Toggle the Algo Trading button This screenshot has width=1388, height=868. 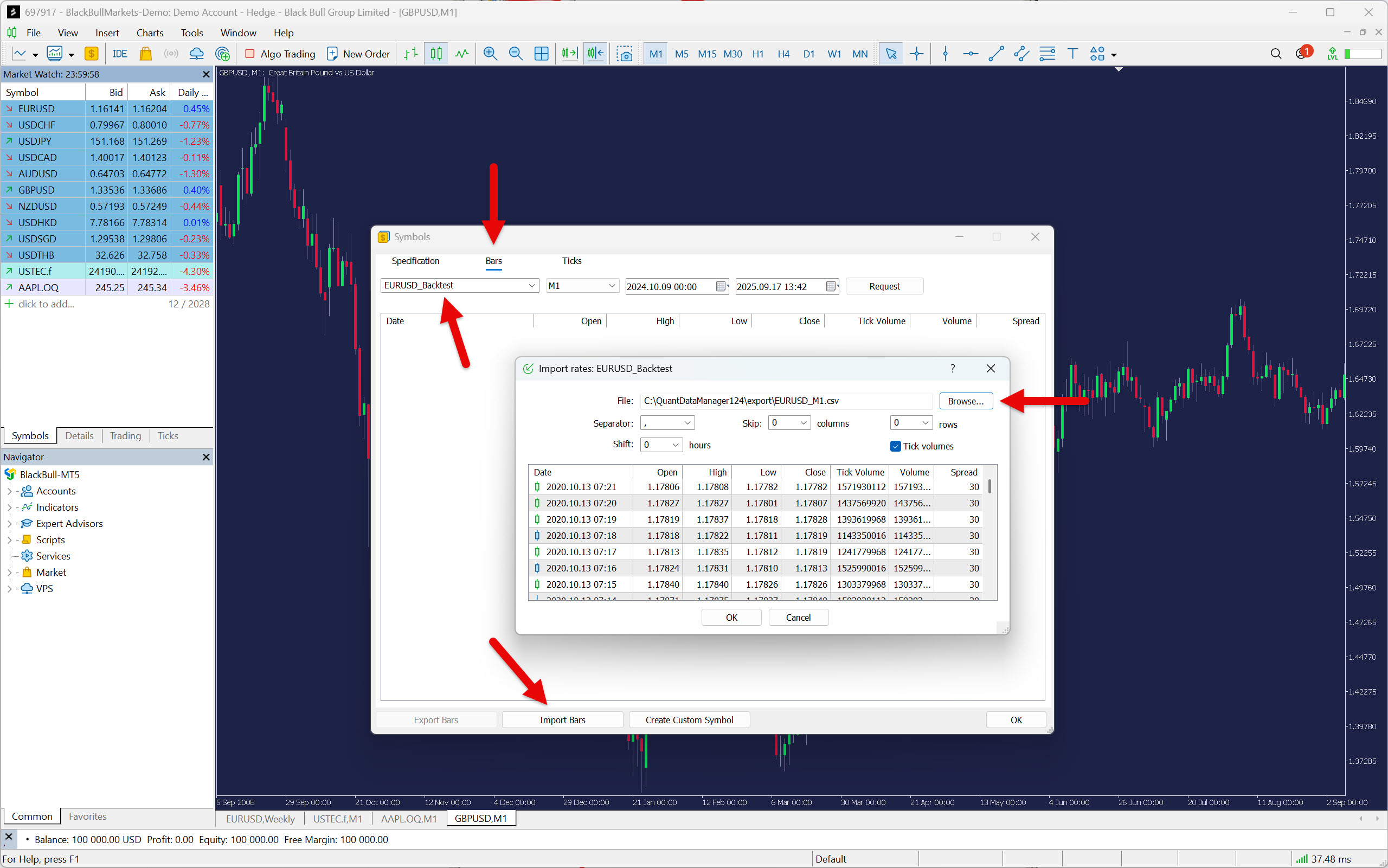[x=280, y=54]
